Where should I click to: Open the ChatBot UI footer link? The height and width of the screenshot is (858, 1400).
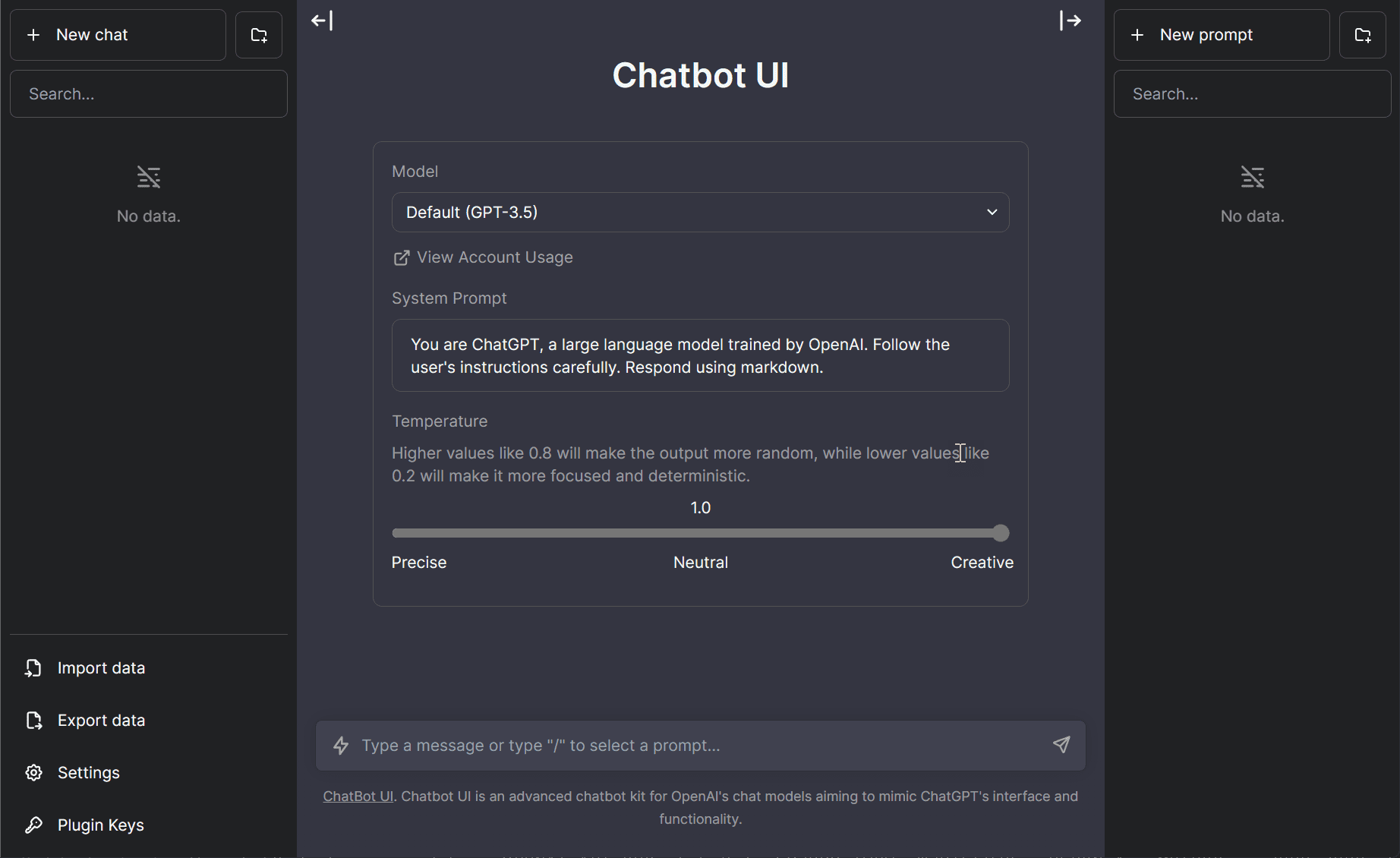point(358,796)
